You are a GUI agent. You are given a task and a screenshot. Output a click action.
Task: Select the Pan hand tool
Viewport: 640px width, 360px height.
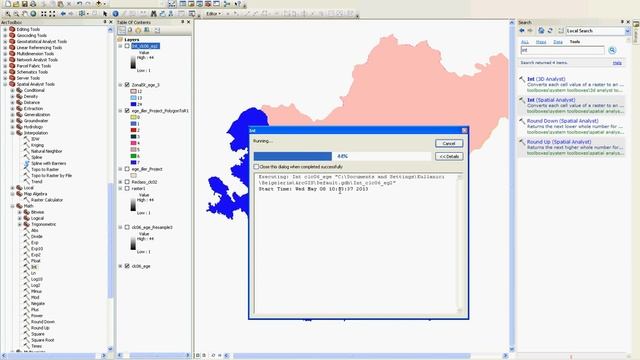pyautogui.click(x=24, y=14)
